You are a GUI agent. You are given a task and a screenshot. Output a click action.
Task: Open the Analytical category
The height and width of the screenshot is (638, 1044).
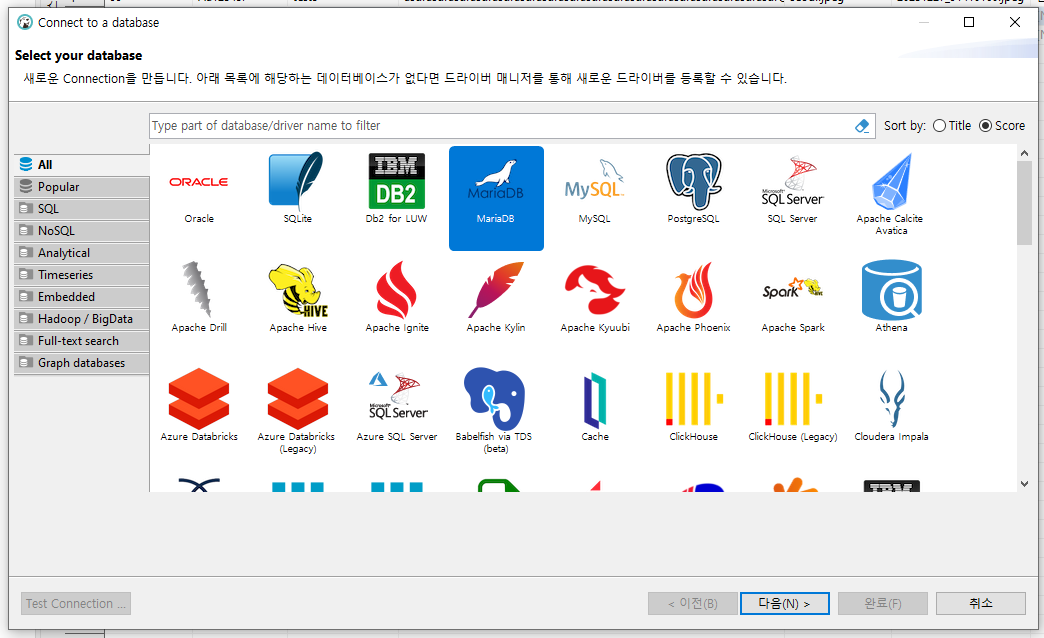tap(81, 252)
